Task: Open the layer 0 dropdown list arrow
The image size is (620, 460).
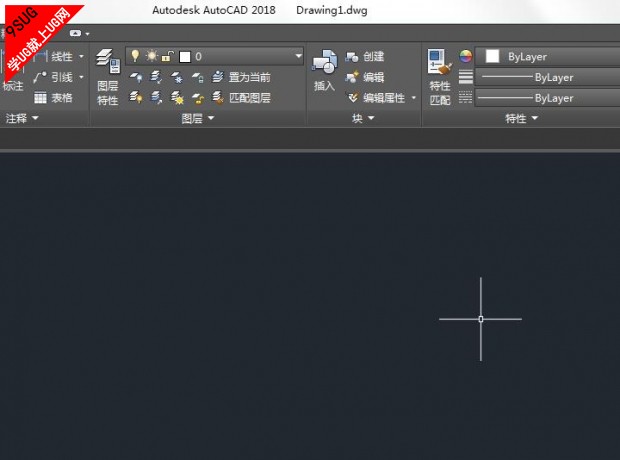Action: (x=299, y=56)
